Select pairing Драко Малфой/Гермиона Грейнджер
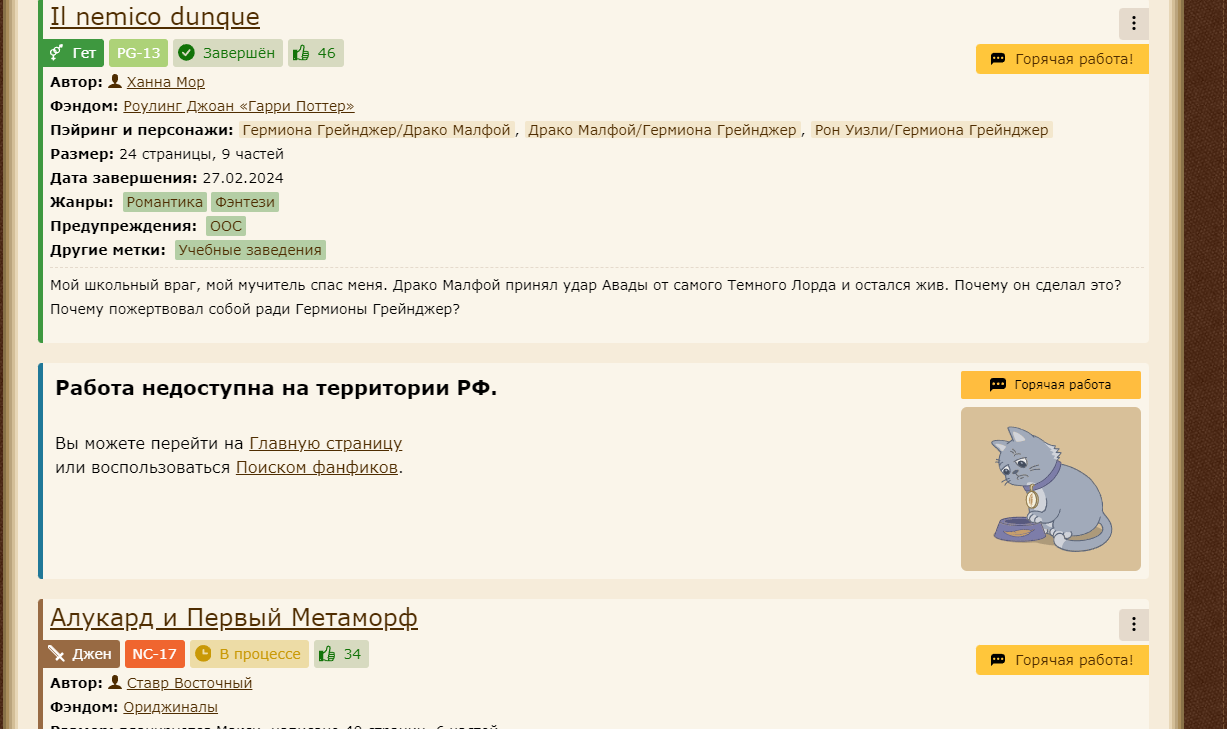The image size is (1227, 729). (663, 130)
